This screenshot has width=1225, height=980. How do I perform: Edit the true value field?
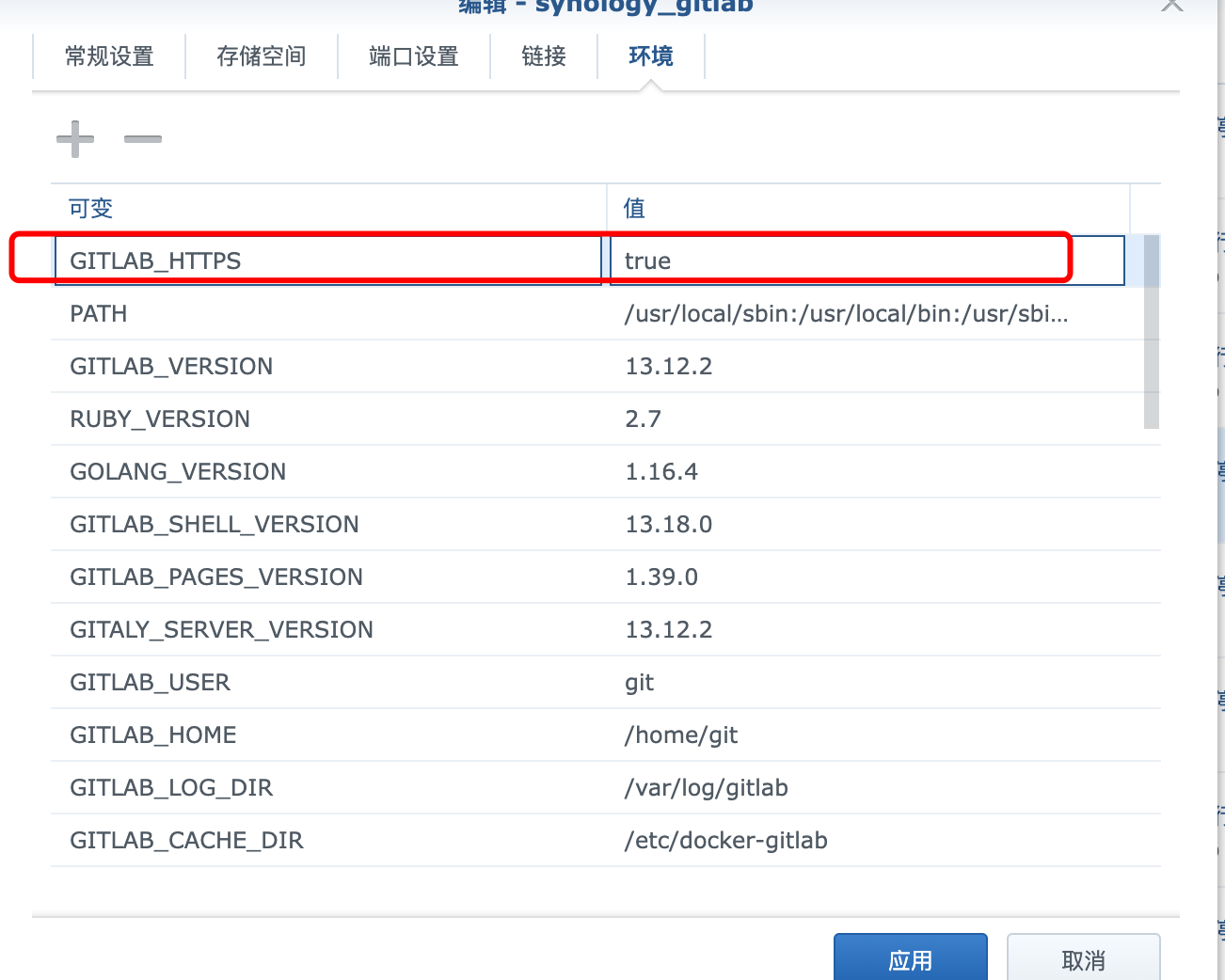pos(867,261)
